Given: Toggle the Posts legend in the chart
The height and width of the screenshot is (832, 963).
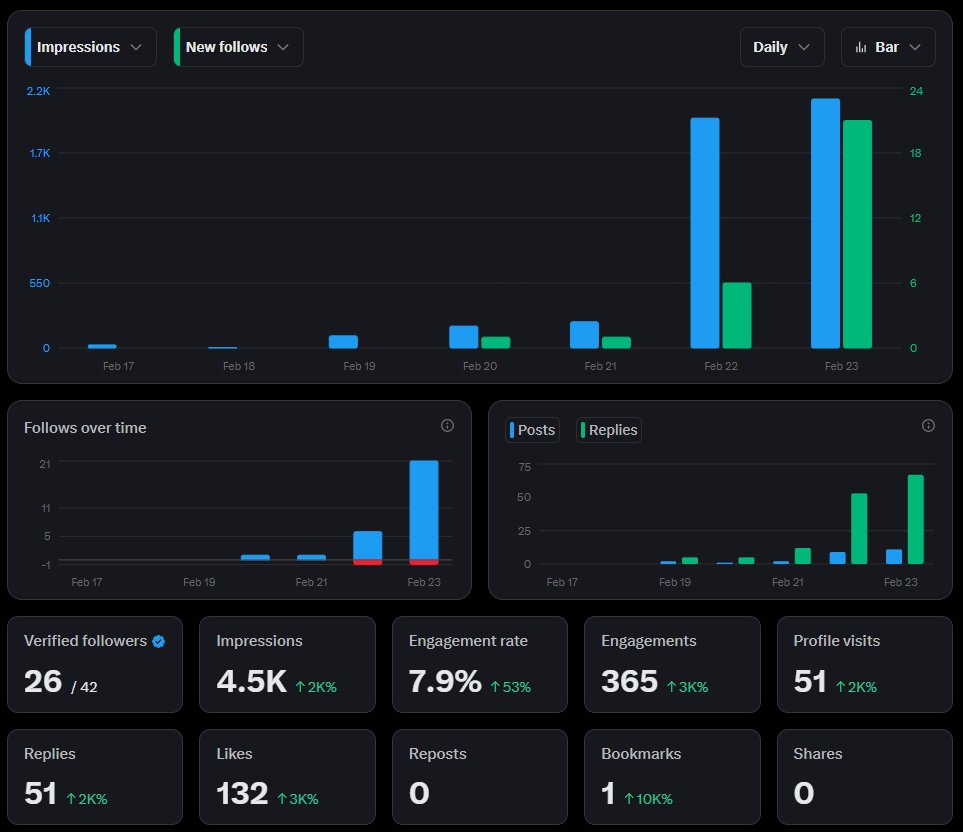Looking at the screenshot, I should (x=532, y=430).
